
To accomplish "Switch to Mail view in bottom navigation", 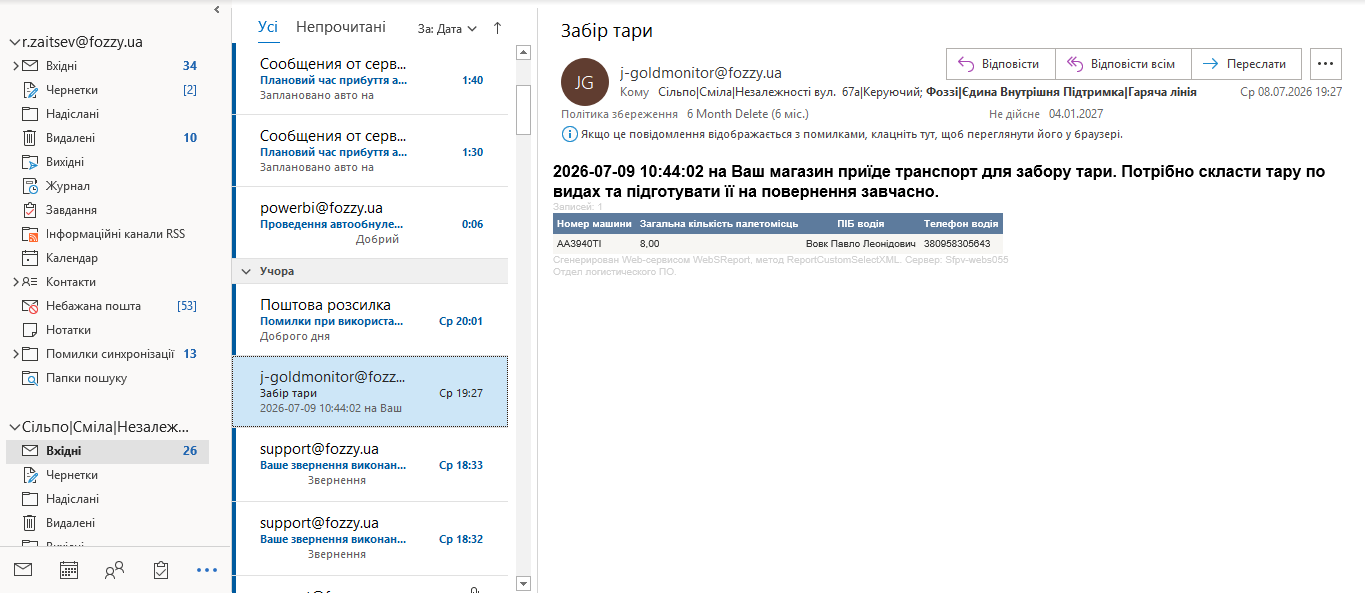I will 23,570.
